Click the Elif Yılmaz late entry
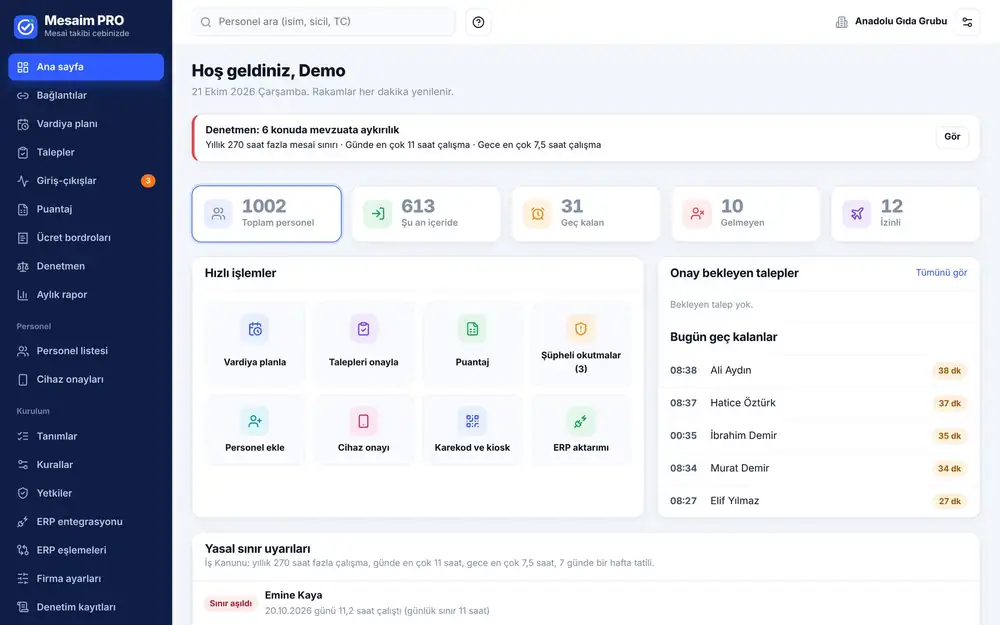1000x625 pixels. [x=818, y=501]
